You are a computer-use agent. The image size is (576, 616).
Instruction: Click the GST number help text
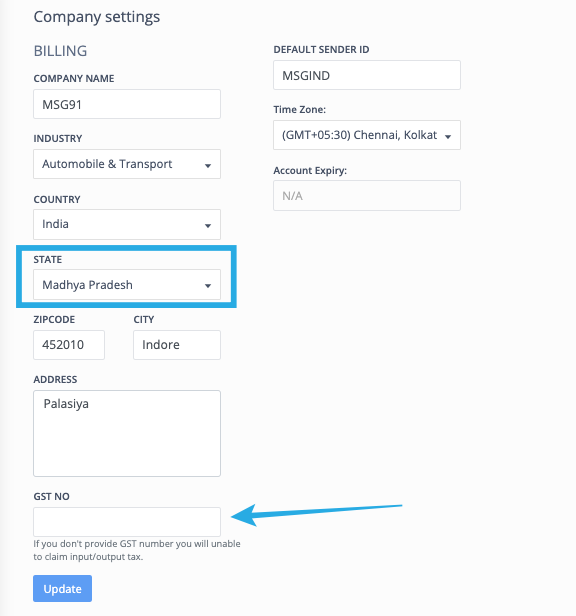click(137, 550)
